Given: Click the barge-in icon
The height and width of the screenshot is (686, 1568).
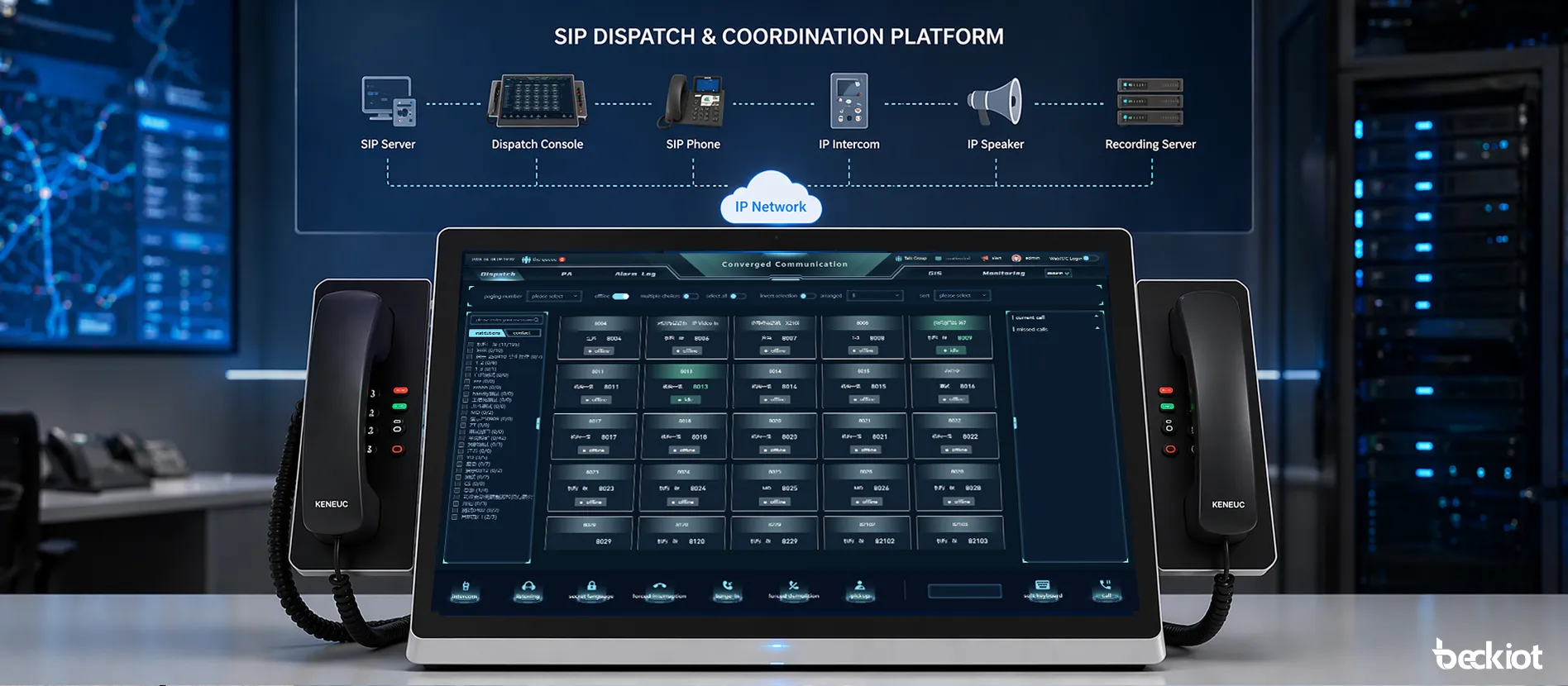Looking at the screenshot, I should click(x=727, y=587).
